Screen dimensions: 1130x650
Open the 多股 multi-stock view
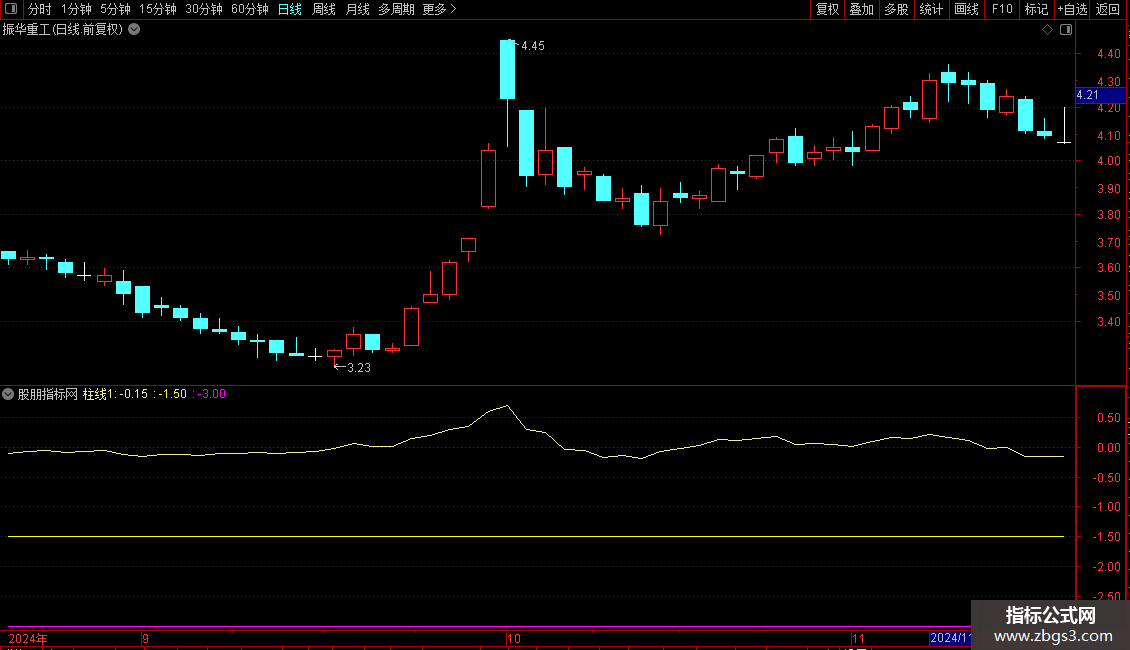point(897,9)
